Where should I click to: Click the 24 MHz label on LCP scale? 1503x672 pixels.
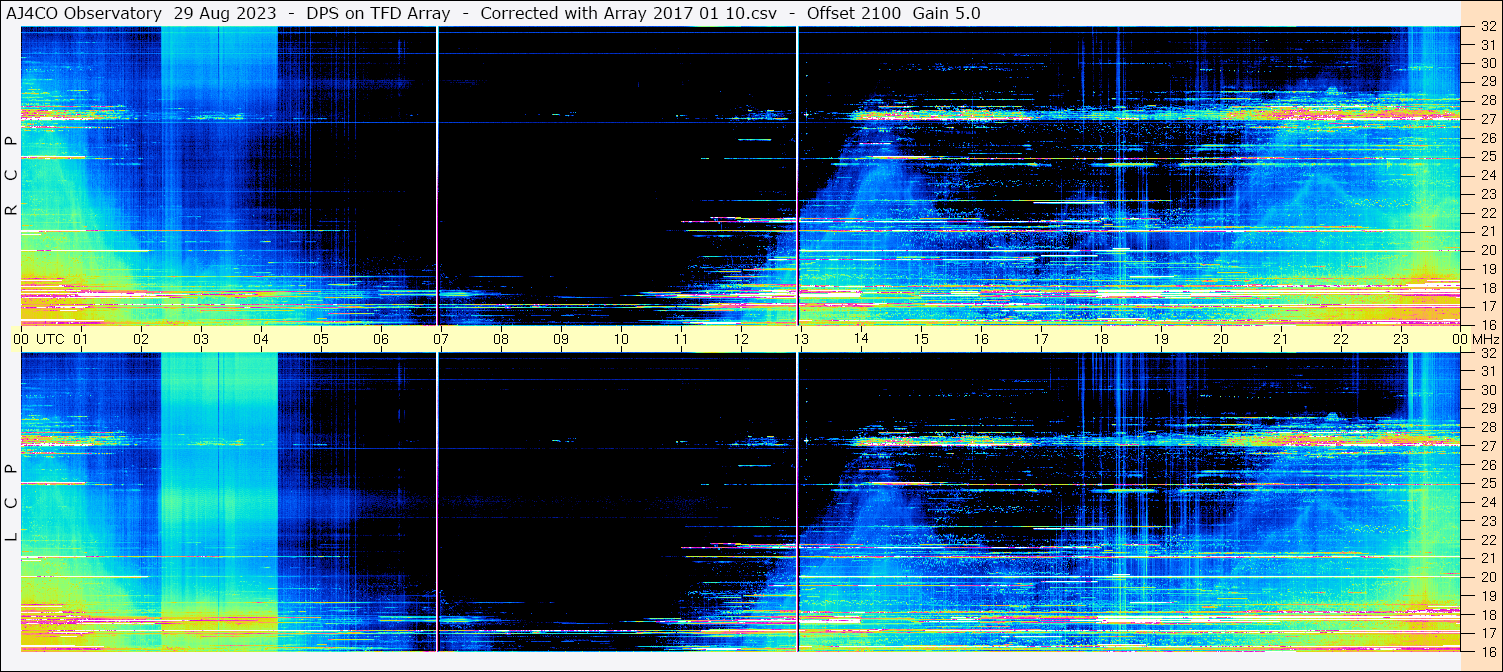[1486, 502]
